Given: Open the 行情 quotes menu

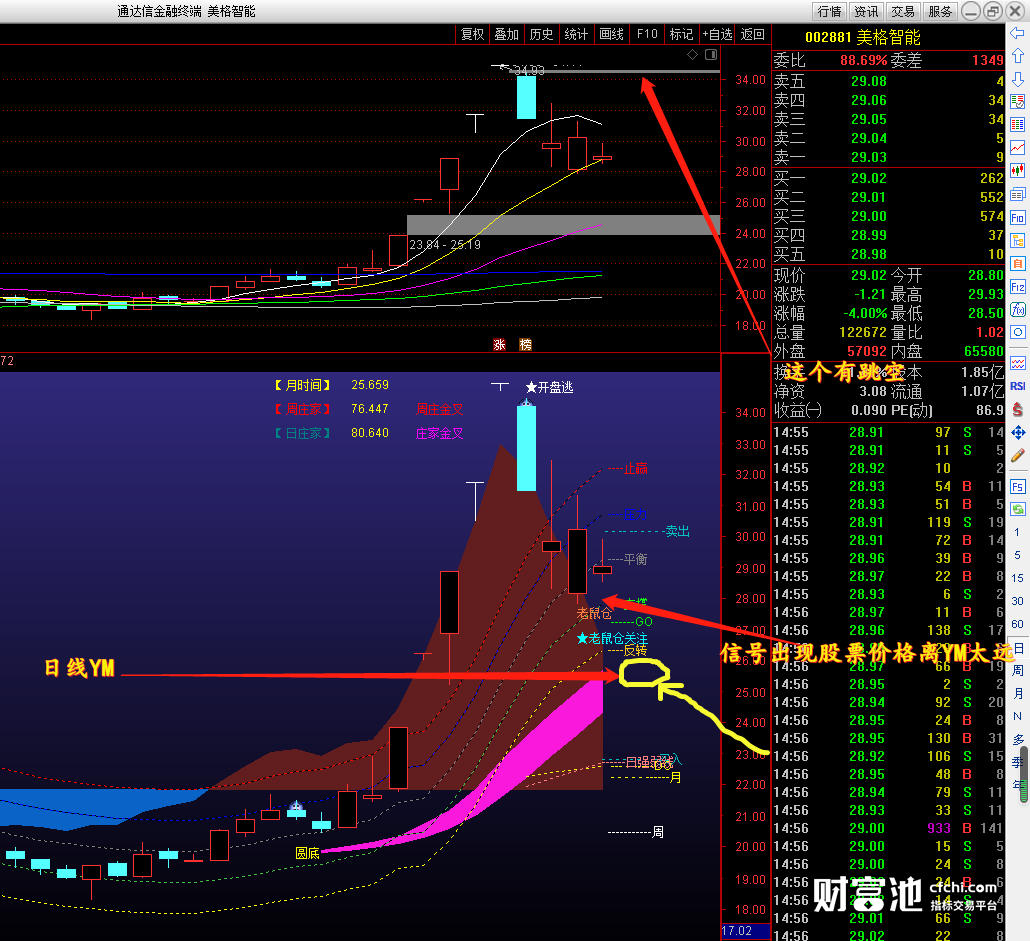Looking at the screenshot, I should point(829,11).
